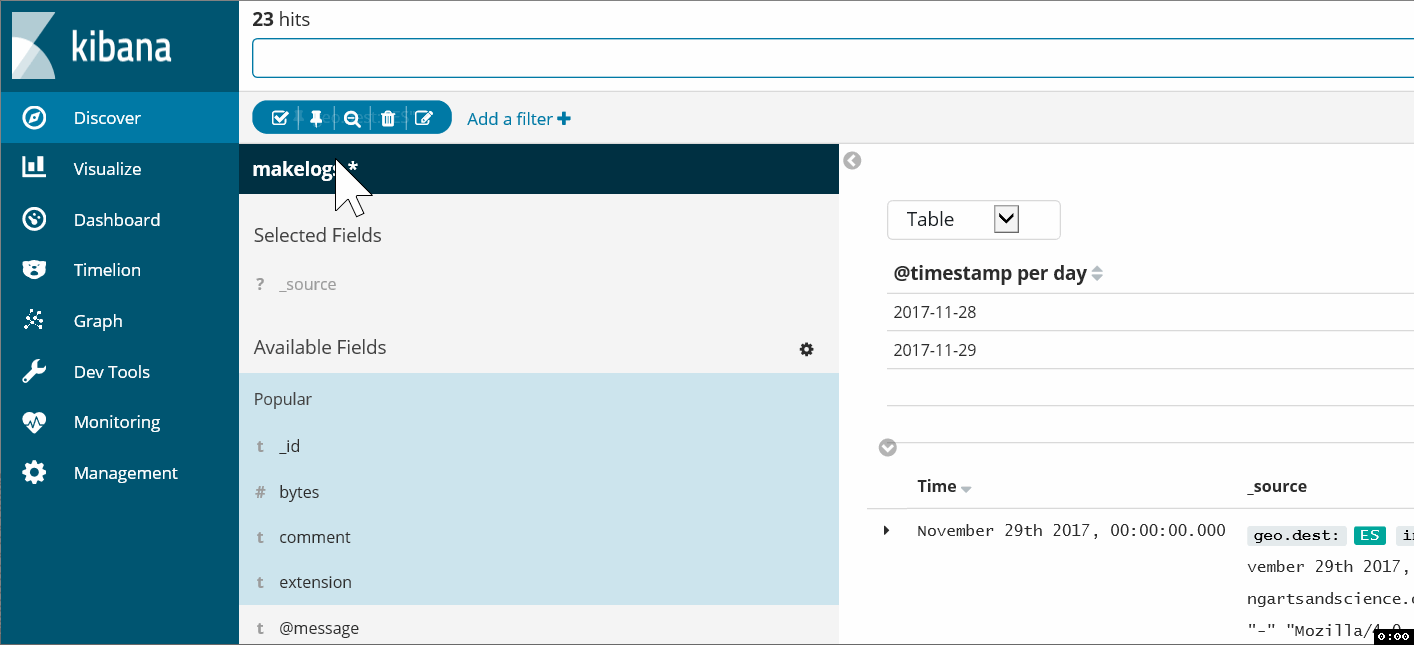Collapse the field sidebar with the left-arrow button
The height and width of the screenshot is (645, 1414).
pos(852,160)
